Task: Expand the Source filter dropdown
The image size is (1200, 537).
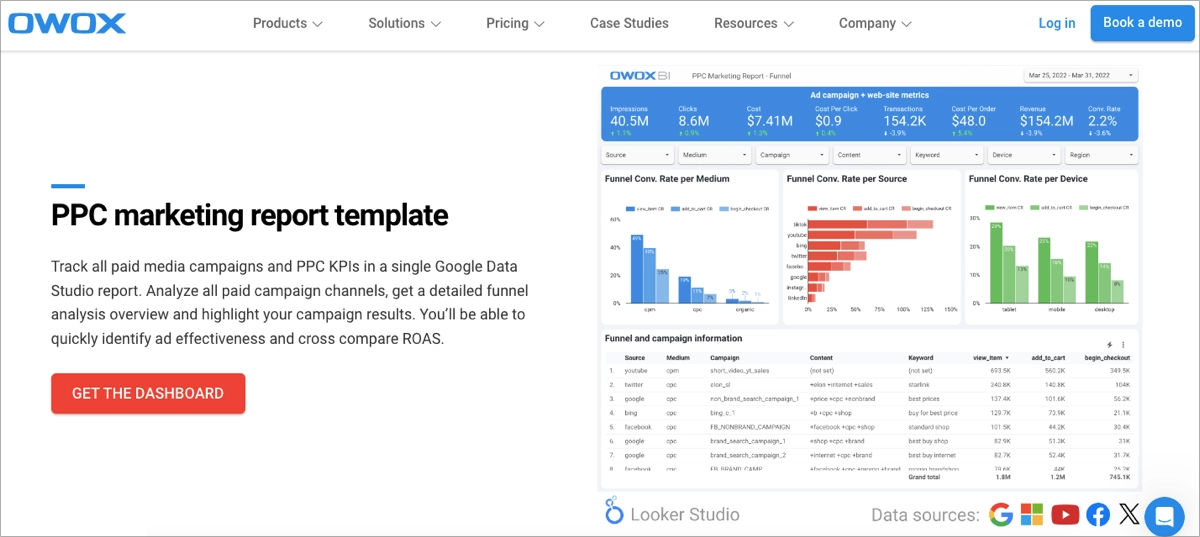Action: [638, 155]
